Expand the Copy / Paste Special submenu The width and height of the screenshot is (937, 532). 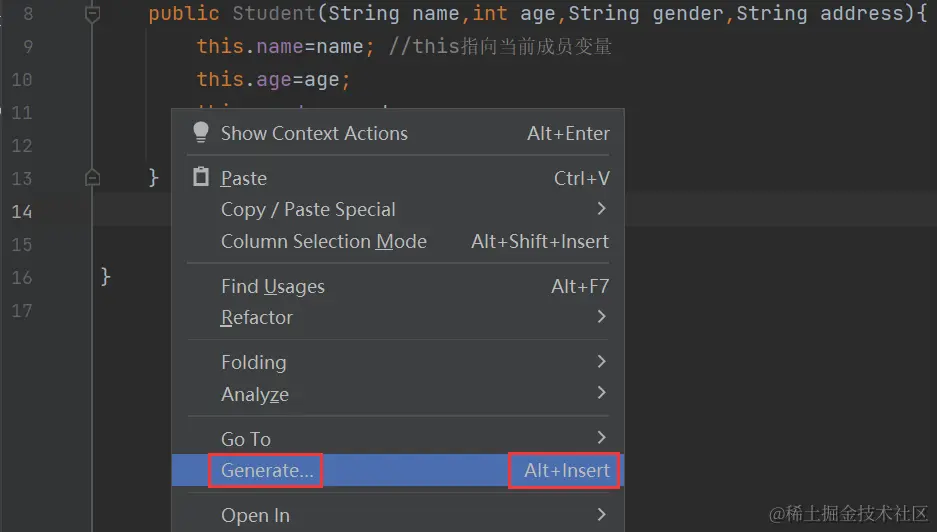point(601,209)
